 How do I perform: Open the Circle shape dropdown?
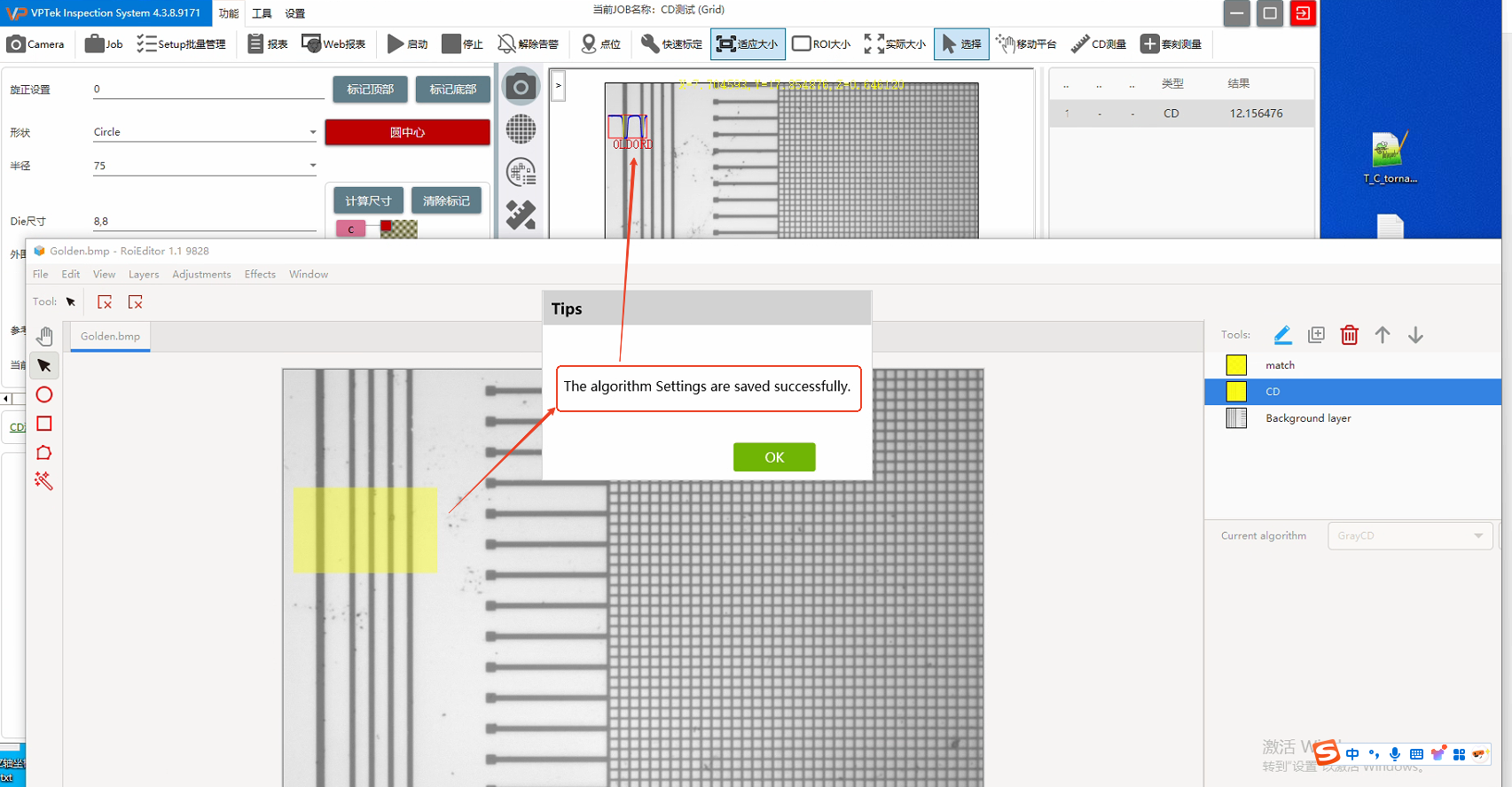pyautogui.click(x=312, y=132)
